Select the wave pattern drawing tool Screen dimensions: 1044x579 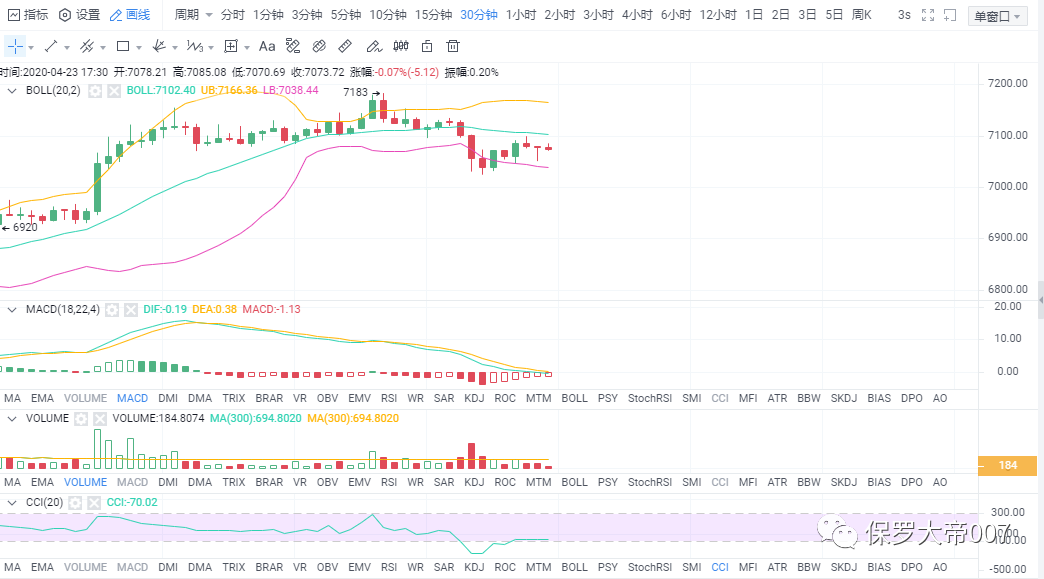click(x=194, y=46)
